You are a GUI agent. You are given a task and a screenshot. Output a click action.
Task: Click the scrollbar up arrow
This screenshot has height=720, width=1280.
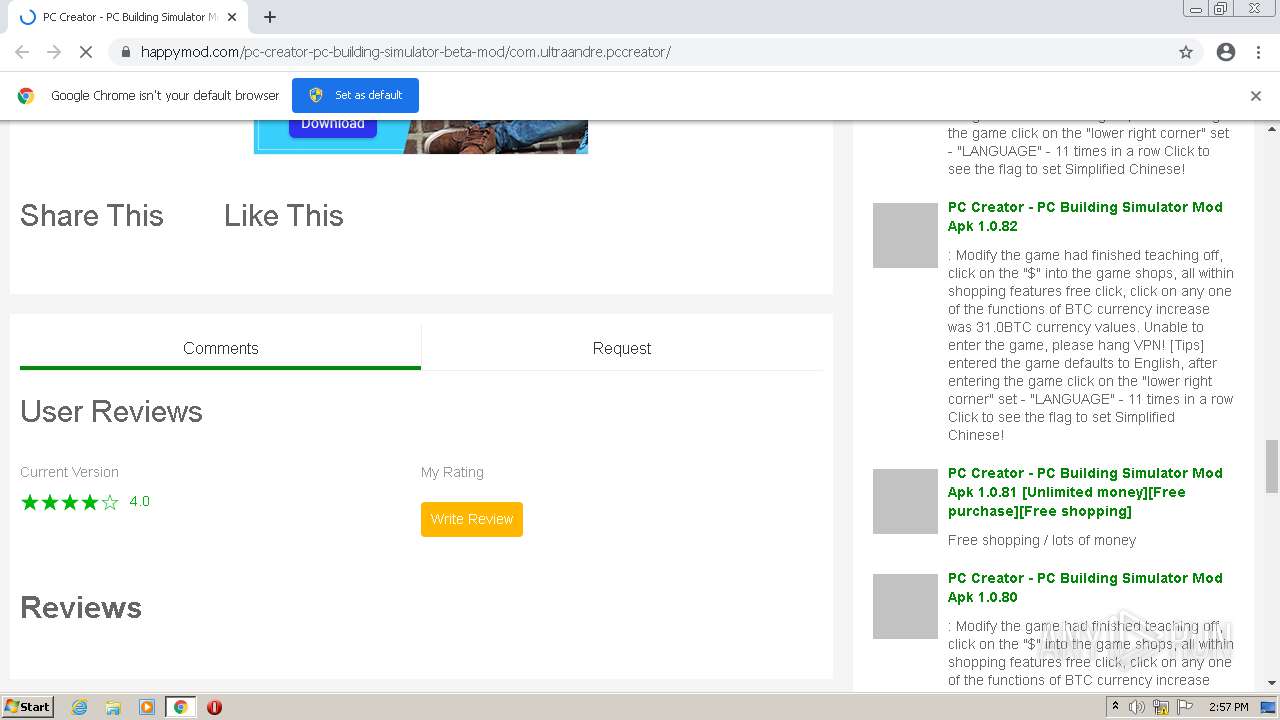click(1272, 128)
